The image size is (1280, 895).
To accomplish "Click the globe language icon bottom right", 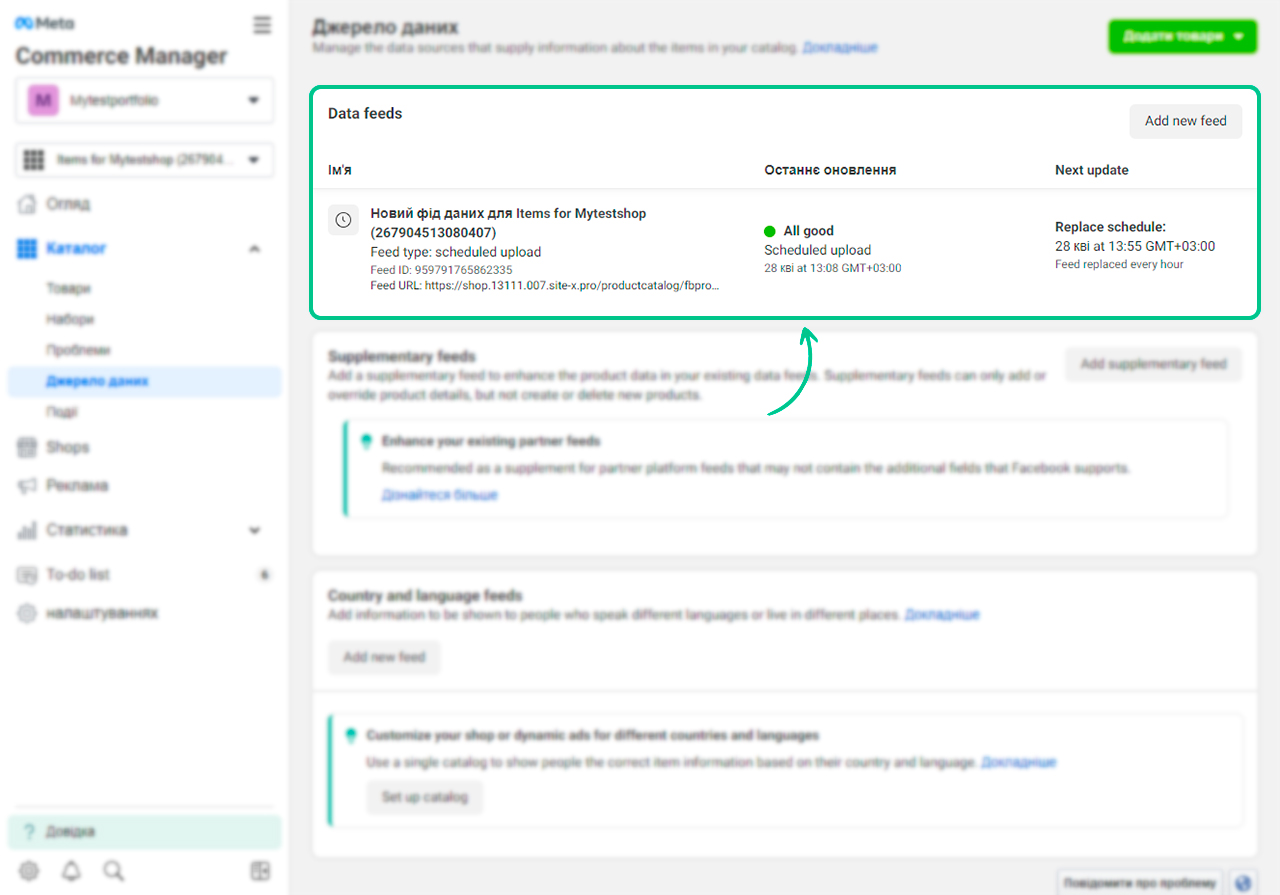I will coord(1243,883).
